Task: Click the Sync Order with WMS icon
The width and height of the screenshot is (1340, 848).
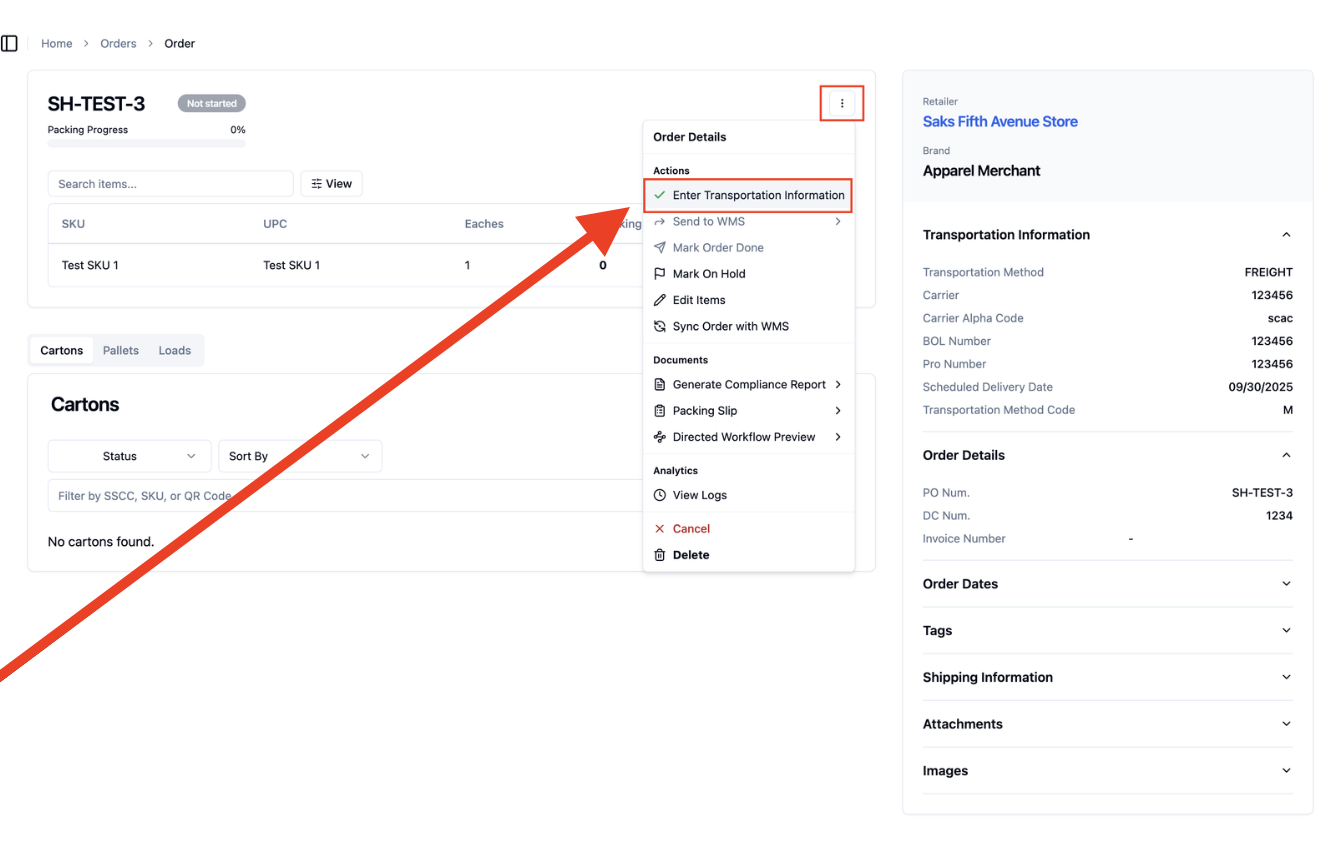Action: (659, 326)
